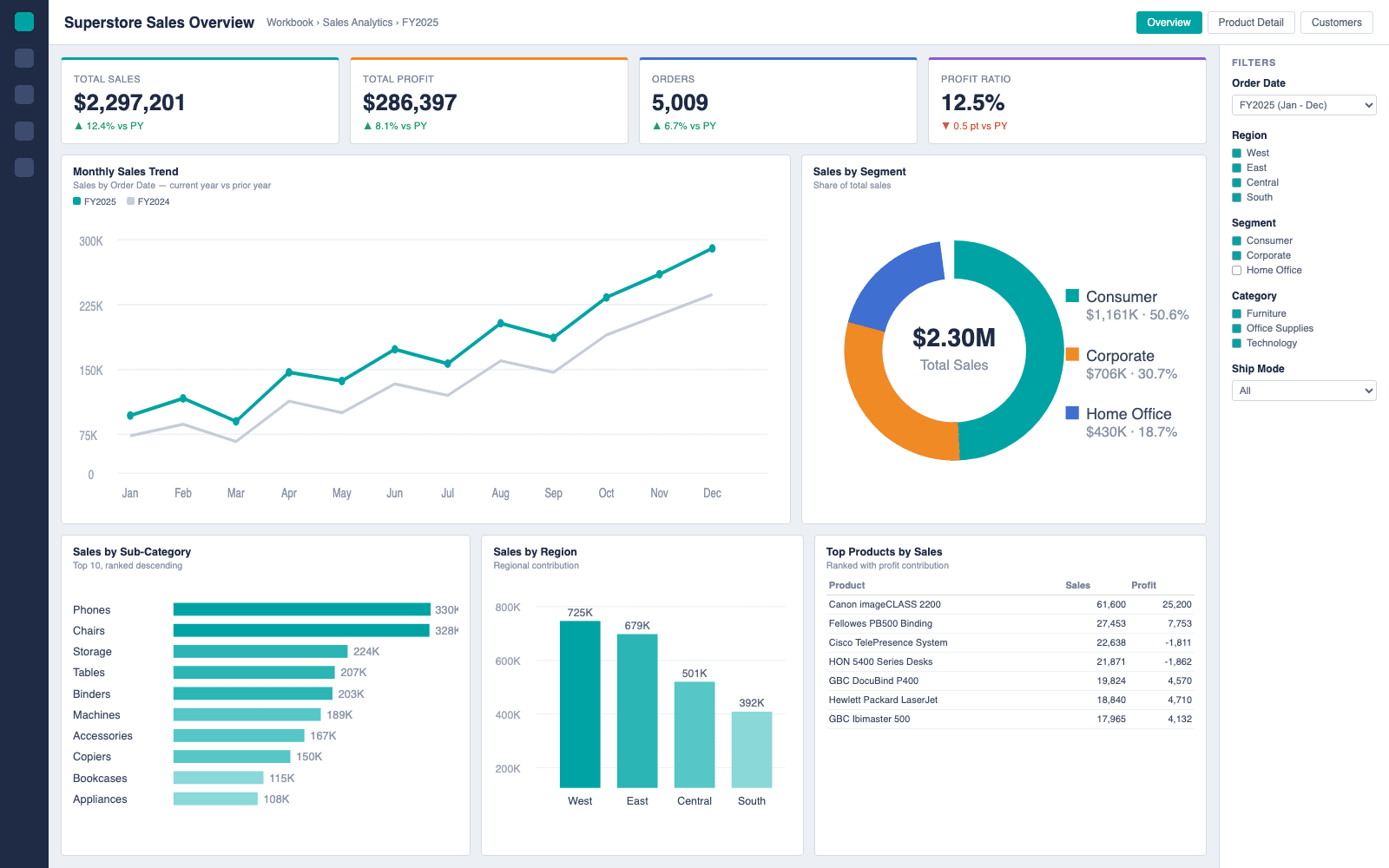Click the Home Office blue legend square
This screenshot has height=868, width=1389.
coord(1072,412)
